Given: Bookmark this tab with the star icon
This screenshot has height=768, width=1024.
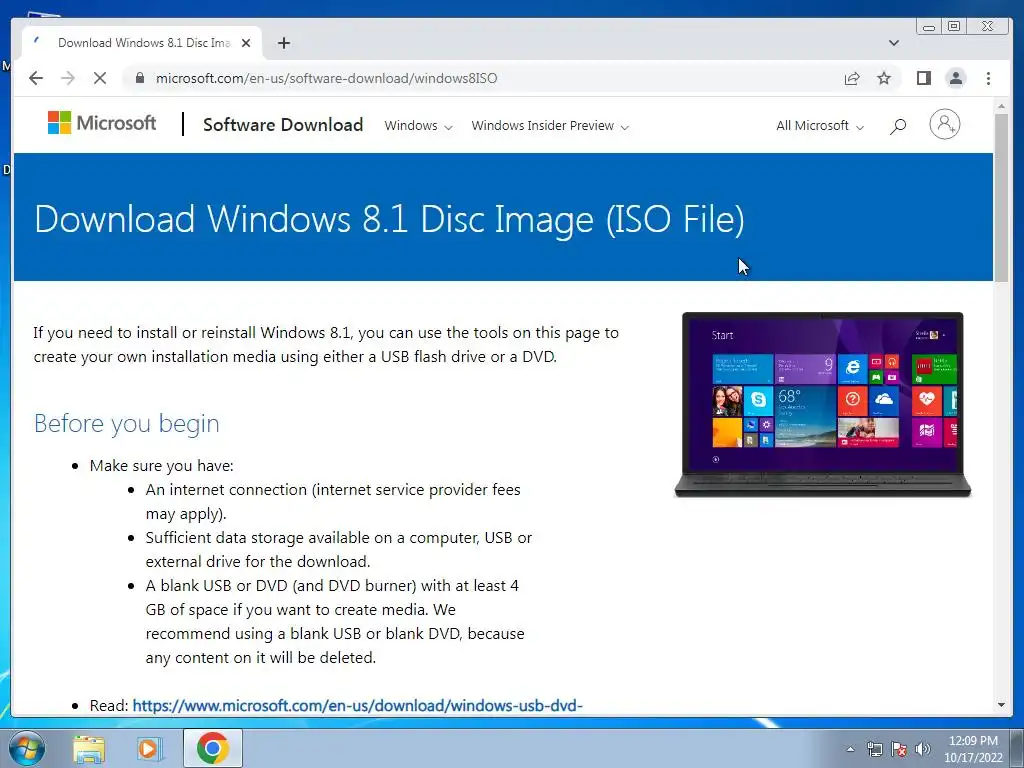Looking at the screenshot, I should (x=884, y=78).
